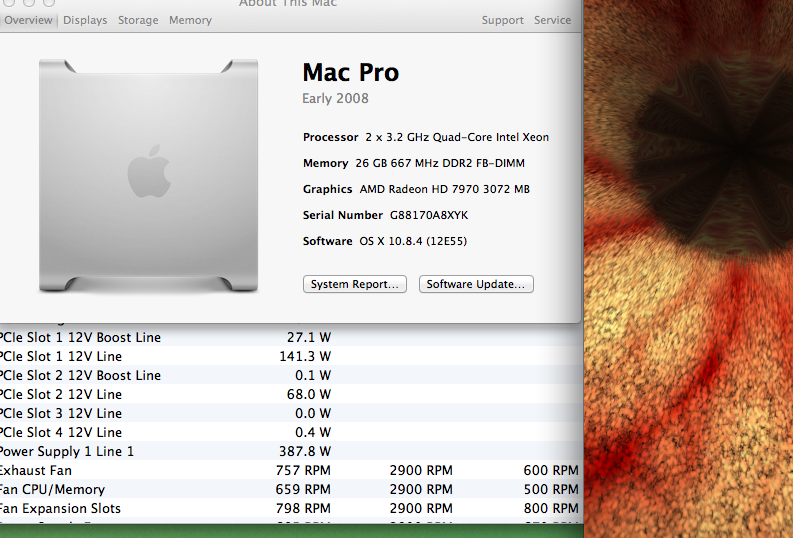Select PCIe Slot 2 12V Line row

click(291, 394)
